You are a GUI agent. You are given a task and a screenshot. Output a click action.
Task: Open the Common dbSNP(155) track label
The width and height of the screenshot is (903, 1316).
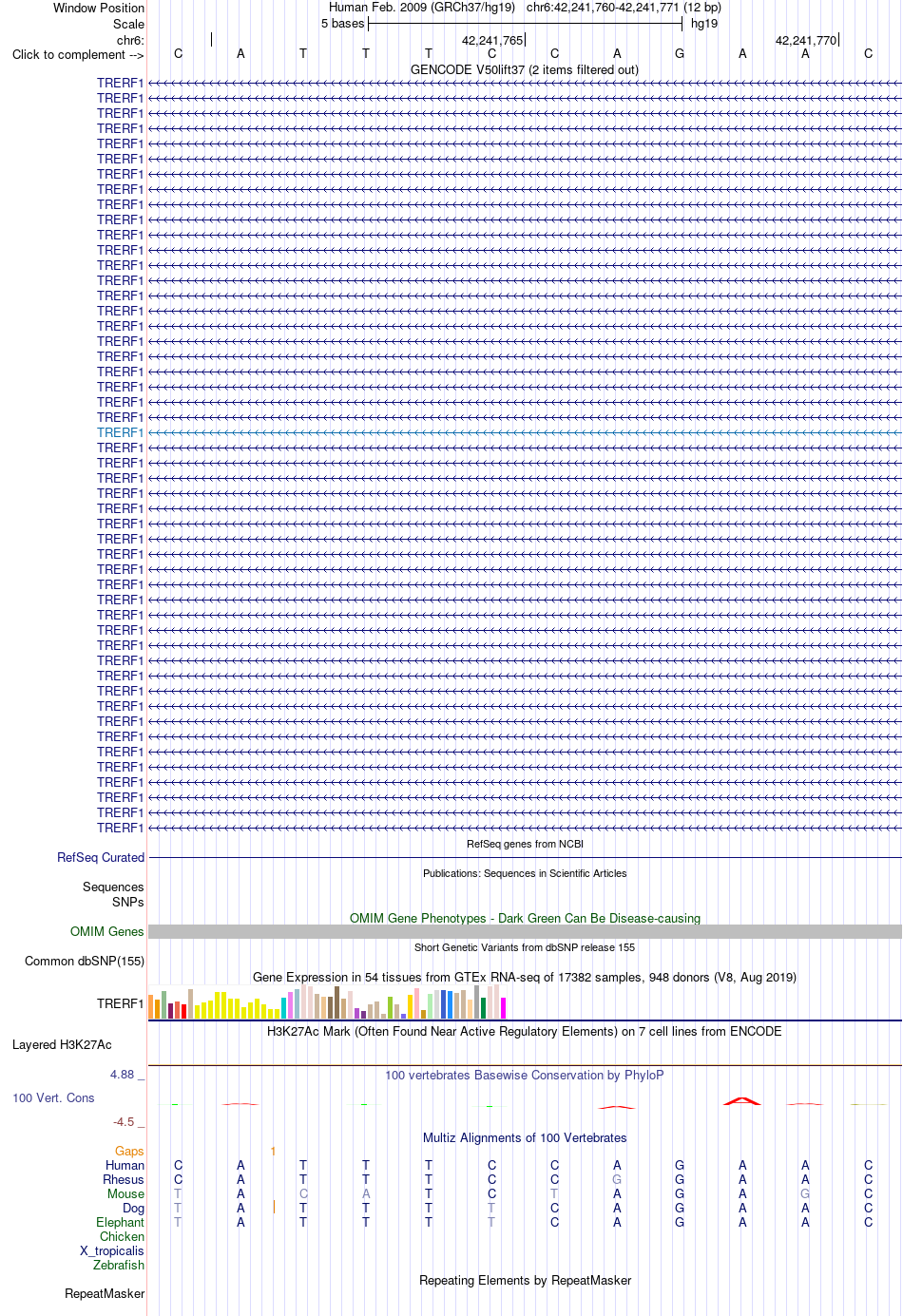(x=85, y=961)
